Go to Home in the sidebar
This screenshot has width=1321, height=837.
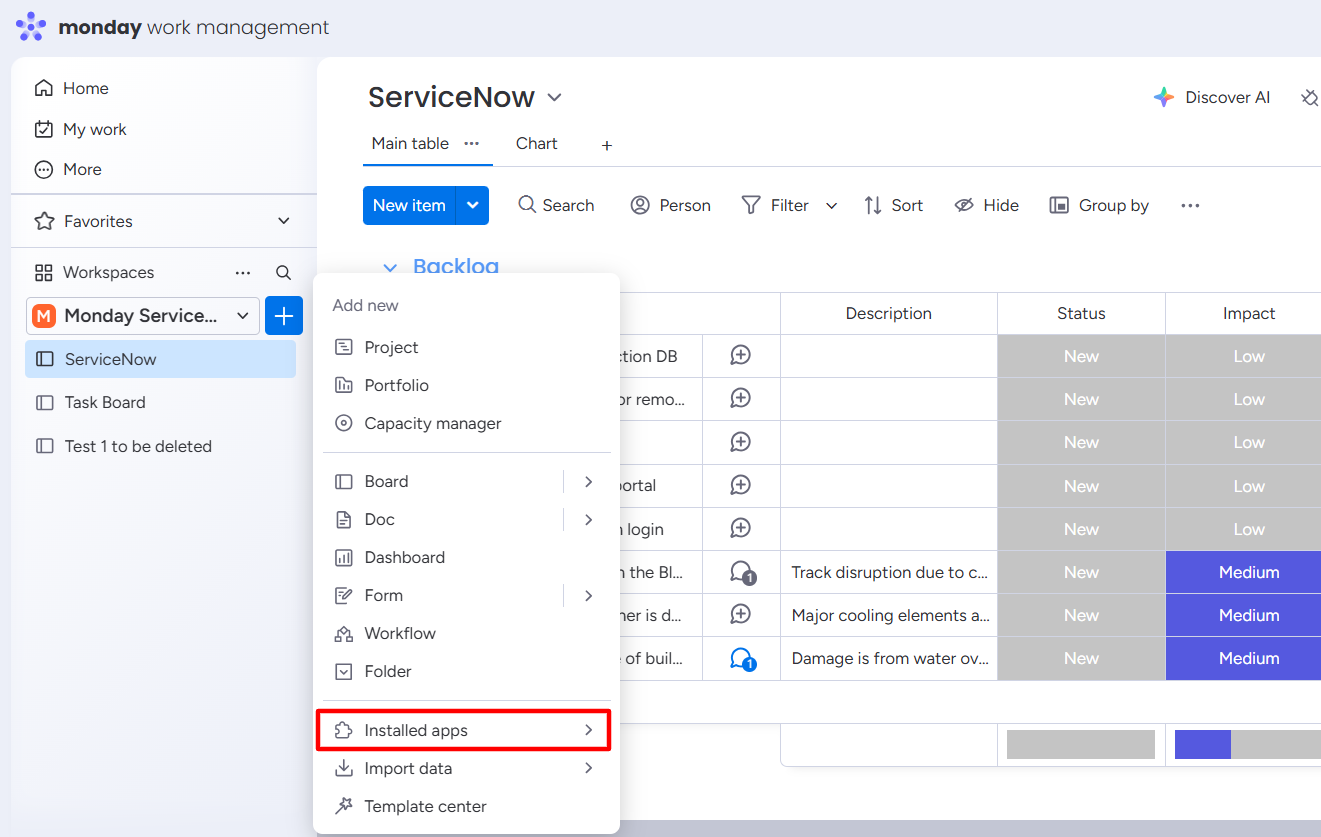pos(72,88)
